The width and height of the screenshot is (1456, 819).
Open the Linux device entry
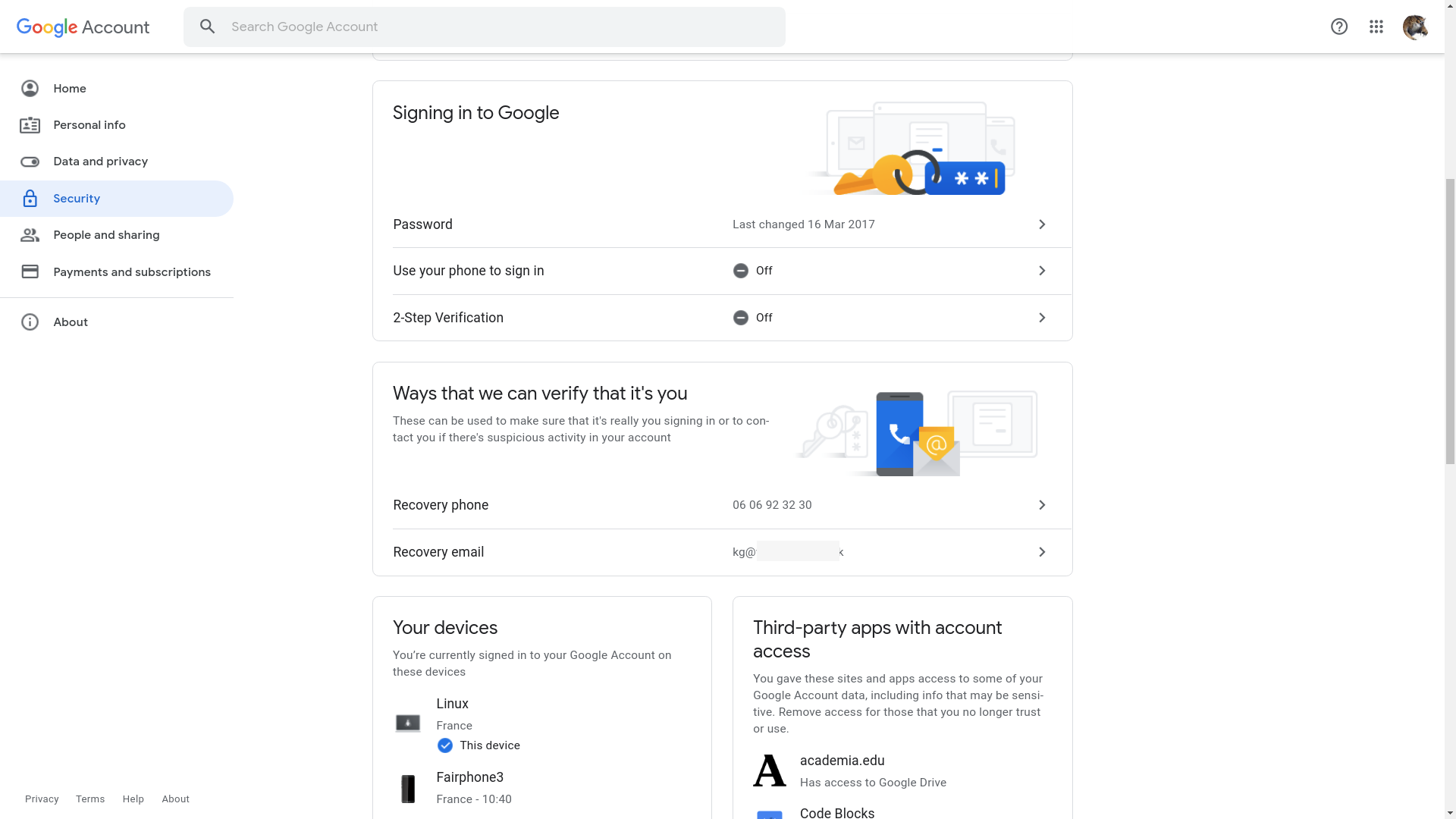(x=542, y=724)
